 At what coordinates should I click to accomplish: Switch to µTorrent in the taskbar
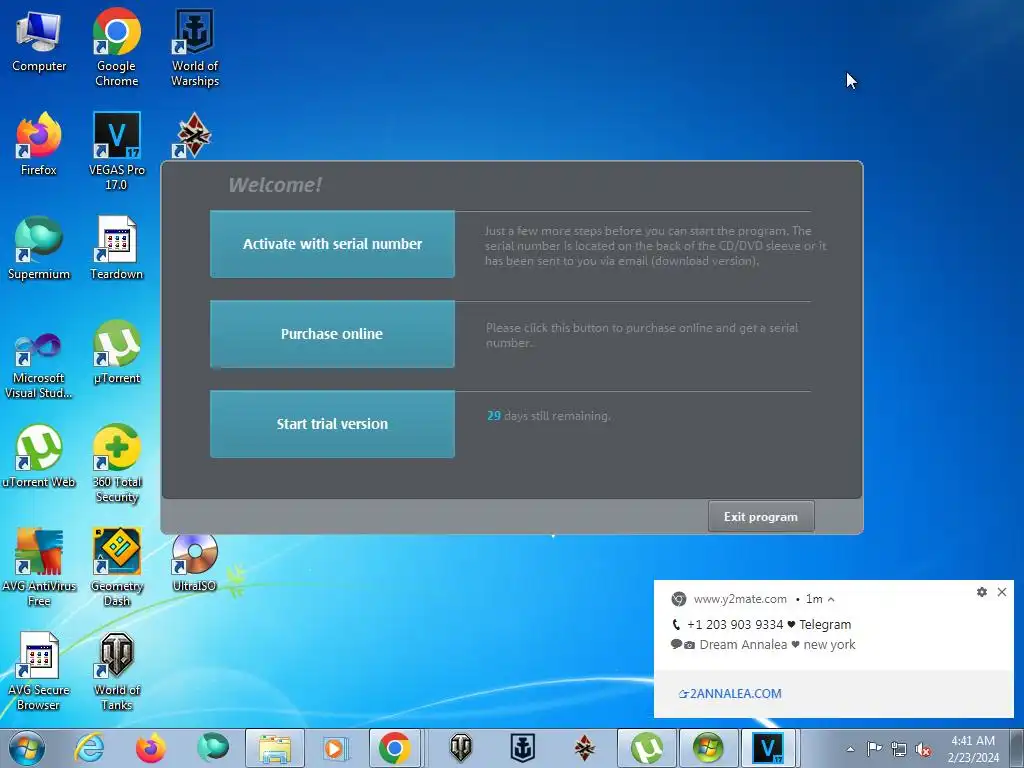click(647, 748)
